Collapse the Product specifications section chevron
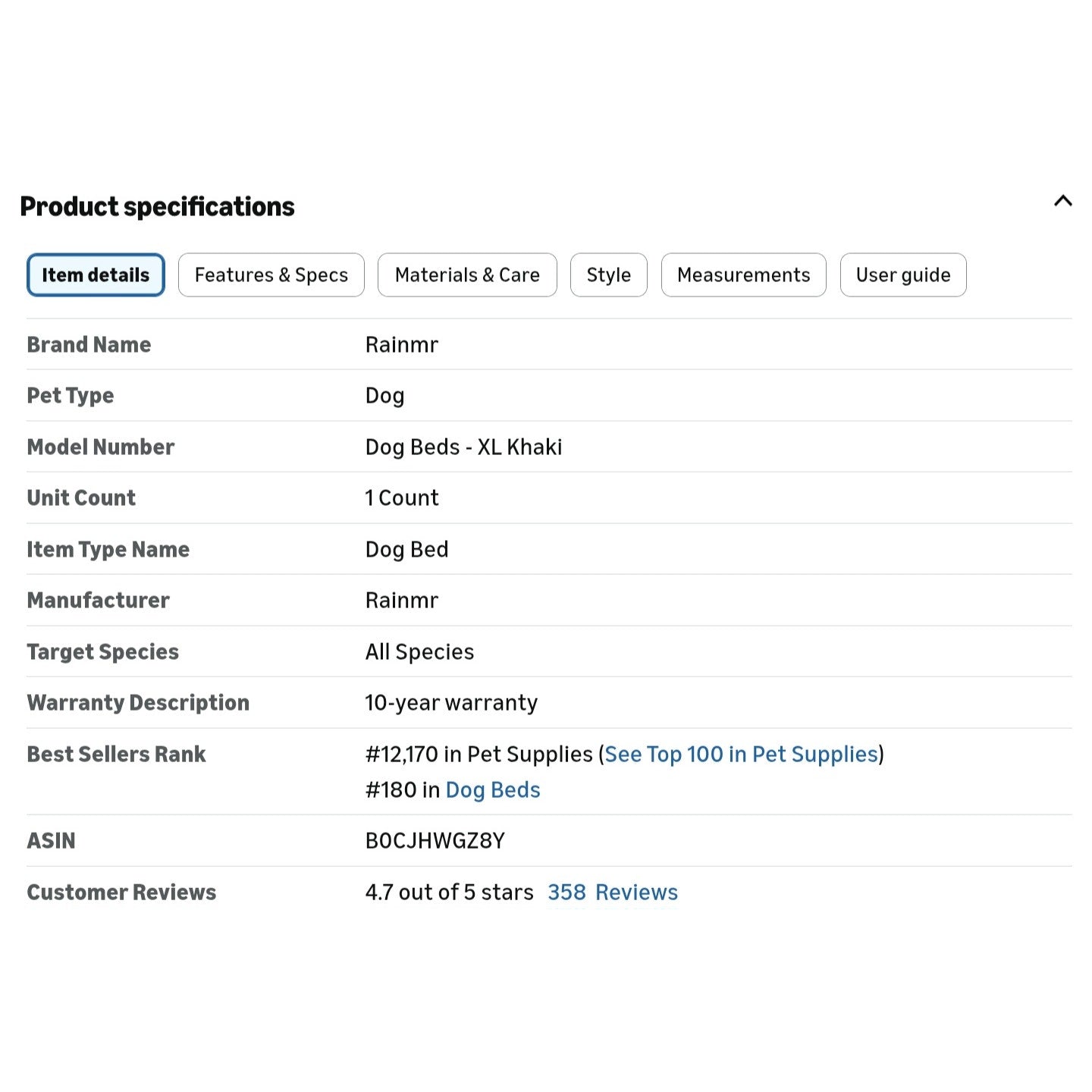This screenshot has width=1092, height=1092. pyautogui.click(x=1062, y=201)
